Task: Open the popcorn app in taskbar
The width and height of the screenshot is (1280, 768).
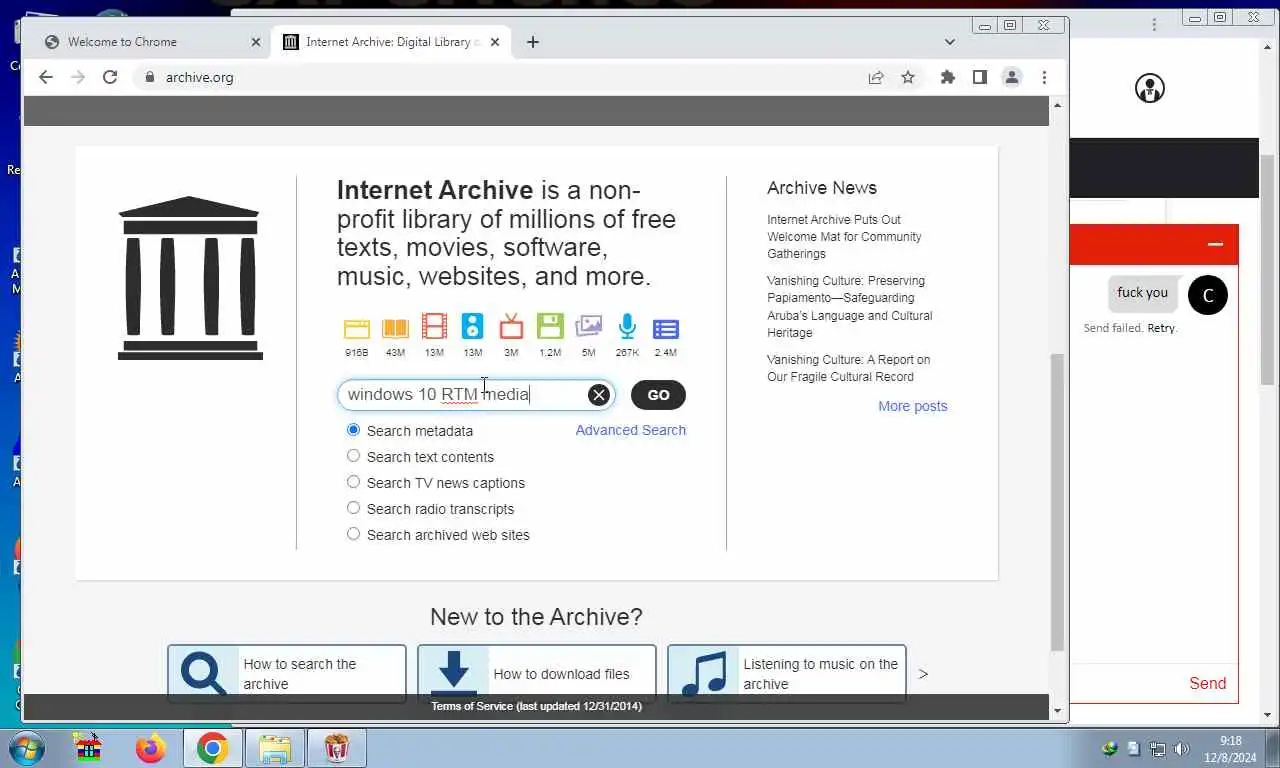Action: coord(337,748)
